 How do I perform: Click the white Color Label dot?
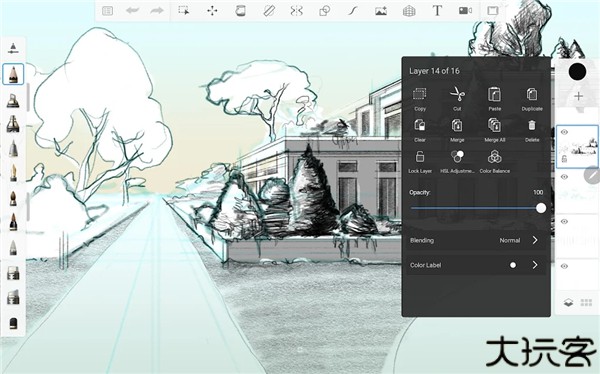click(513, 265)
